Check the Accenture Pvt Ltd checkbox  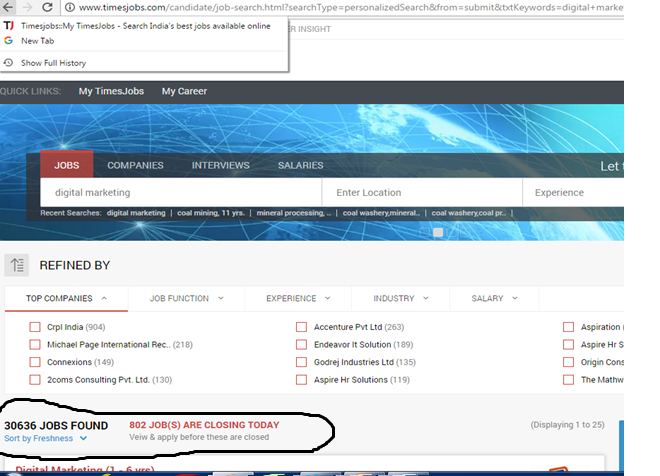[301, 327]
